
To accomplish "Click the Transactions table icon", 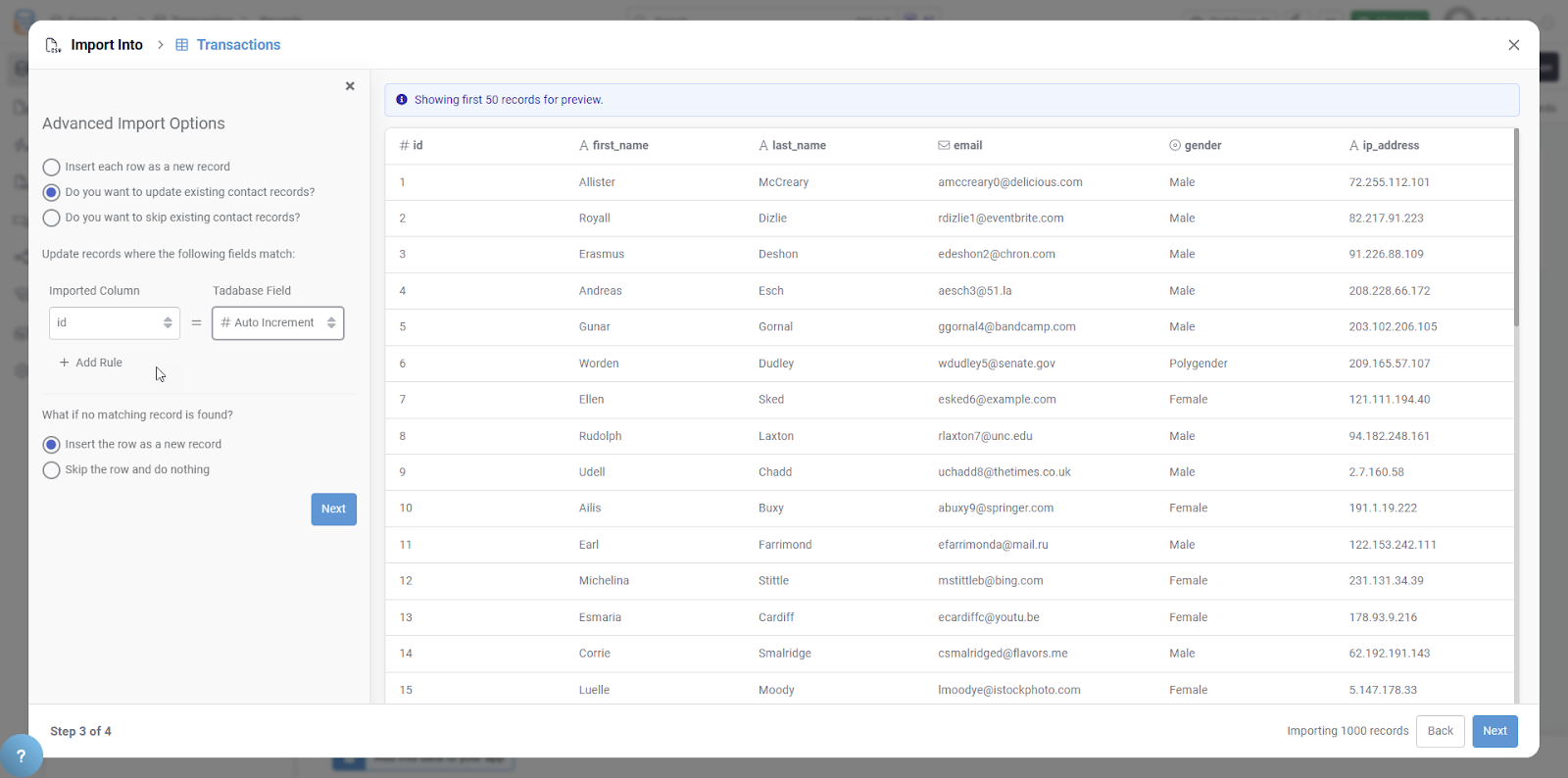I will [181, 45].
